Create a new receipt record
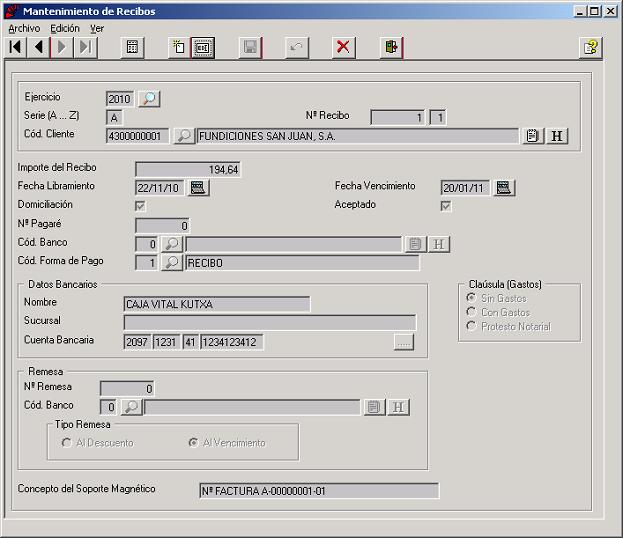The image size is (623, 538). 179,48
